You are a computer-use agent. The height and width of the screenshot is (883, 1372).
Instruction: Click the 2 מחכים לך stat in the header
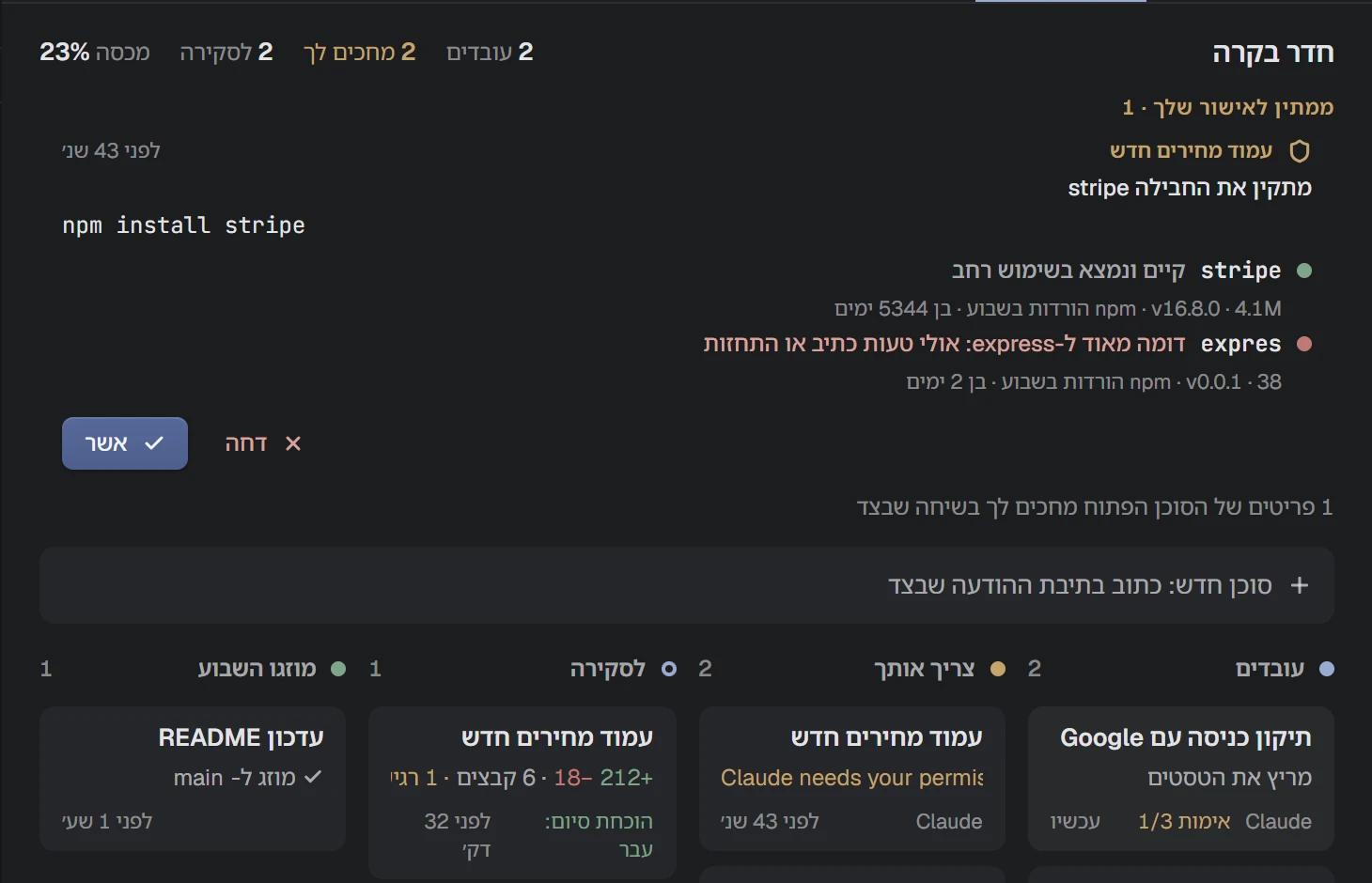(x=359, y=52)
